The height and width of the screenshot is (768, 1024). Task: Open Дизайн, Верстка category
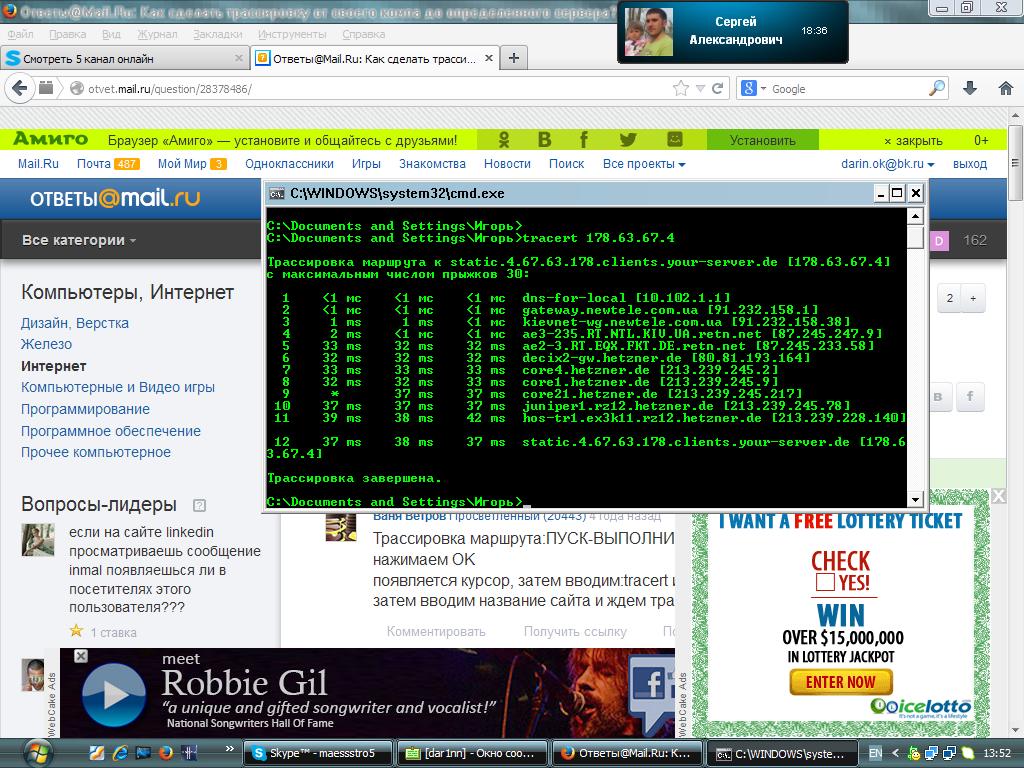click(x=74, y=323)
